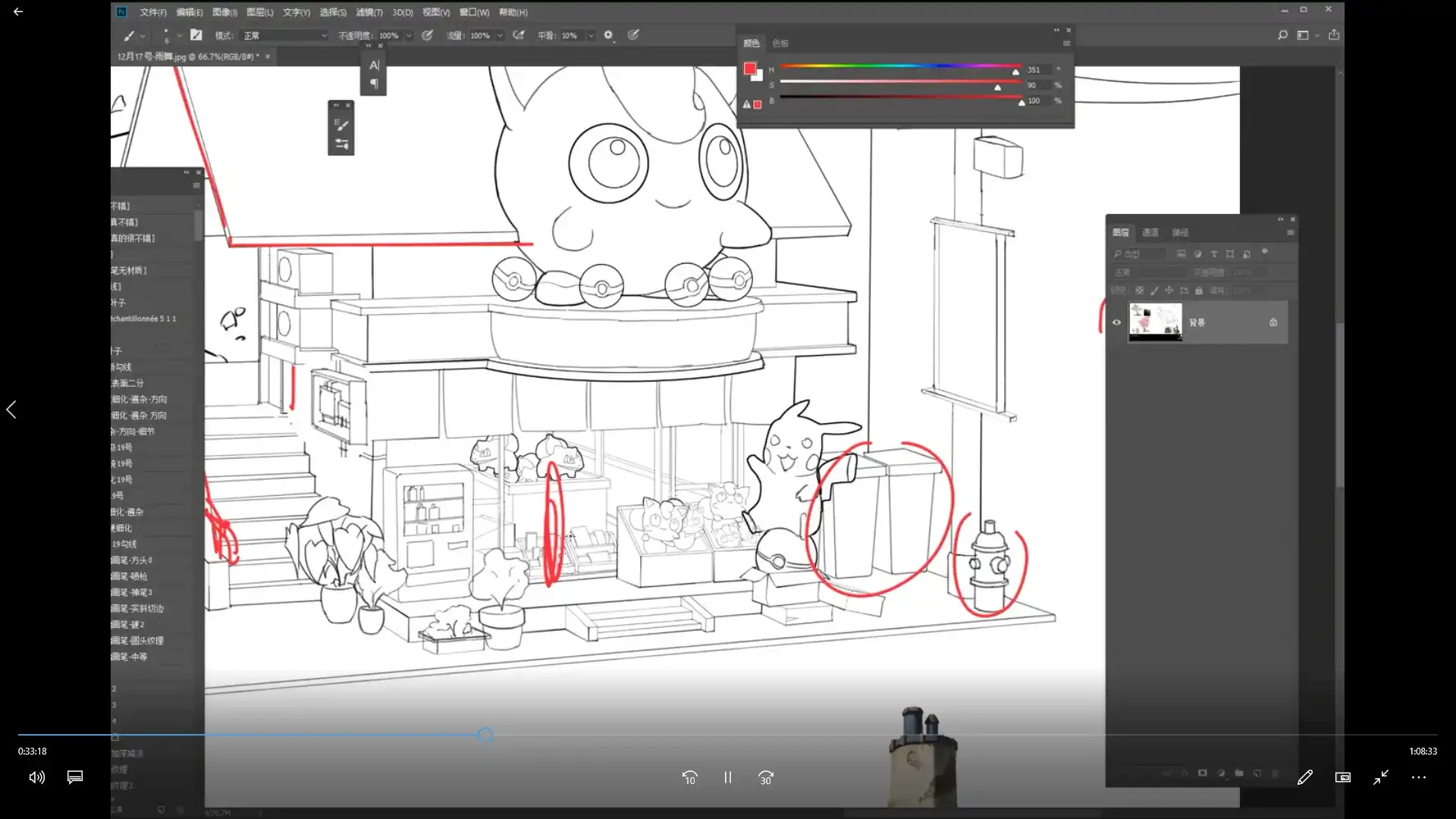Pause the video playback
The height and width of the screenshot is (819, 1456).
point(727,777)
